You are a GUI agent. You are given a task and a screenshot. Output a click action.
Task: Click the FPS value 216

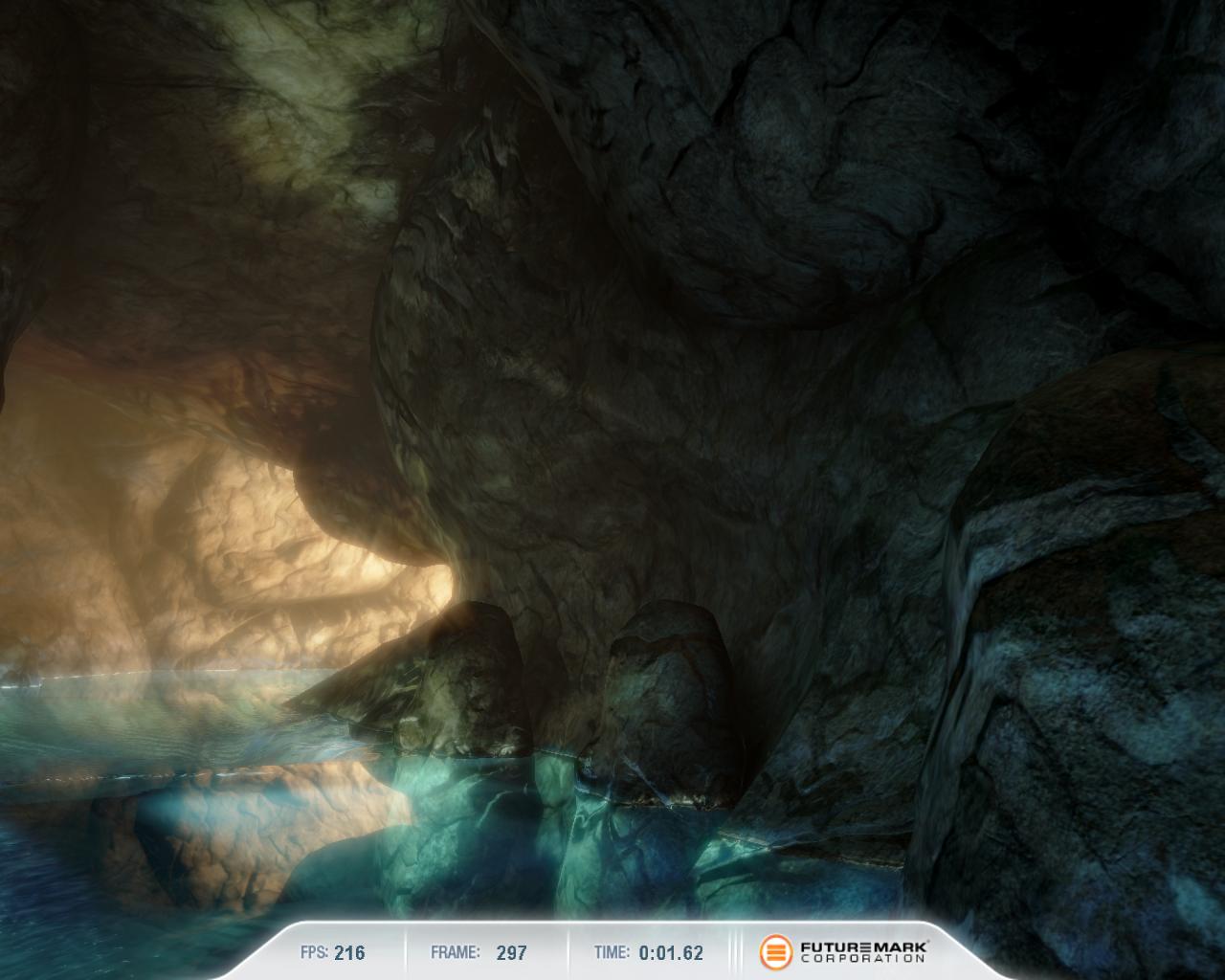pyautogui.click(x=349, y=952)
